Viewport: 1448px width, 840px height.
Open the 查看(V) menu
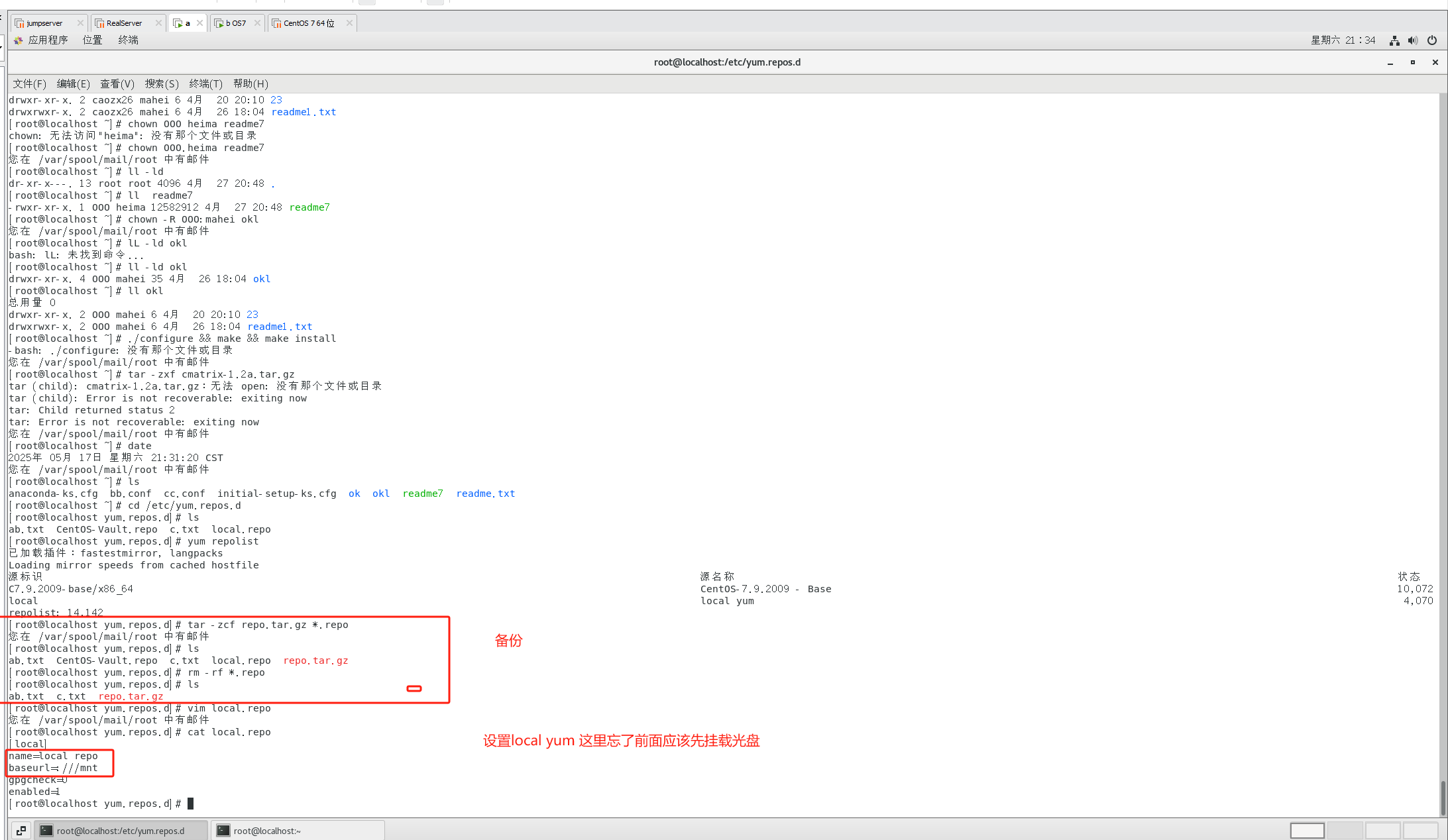tap(117, 83)
